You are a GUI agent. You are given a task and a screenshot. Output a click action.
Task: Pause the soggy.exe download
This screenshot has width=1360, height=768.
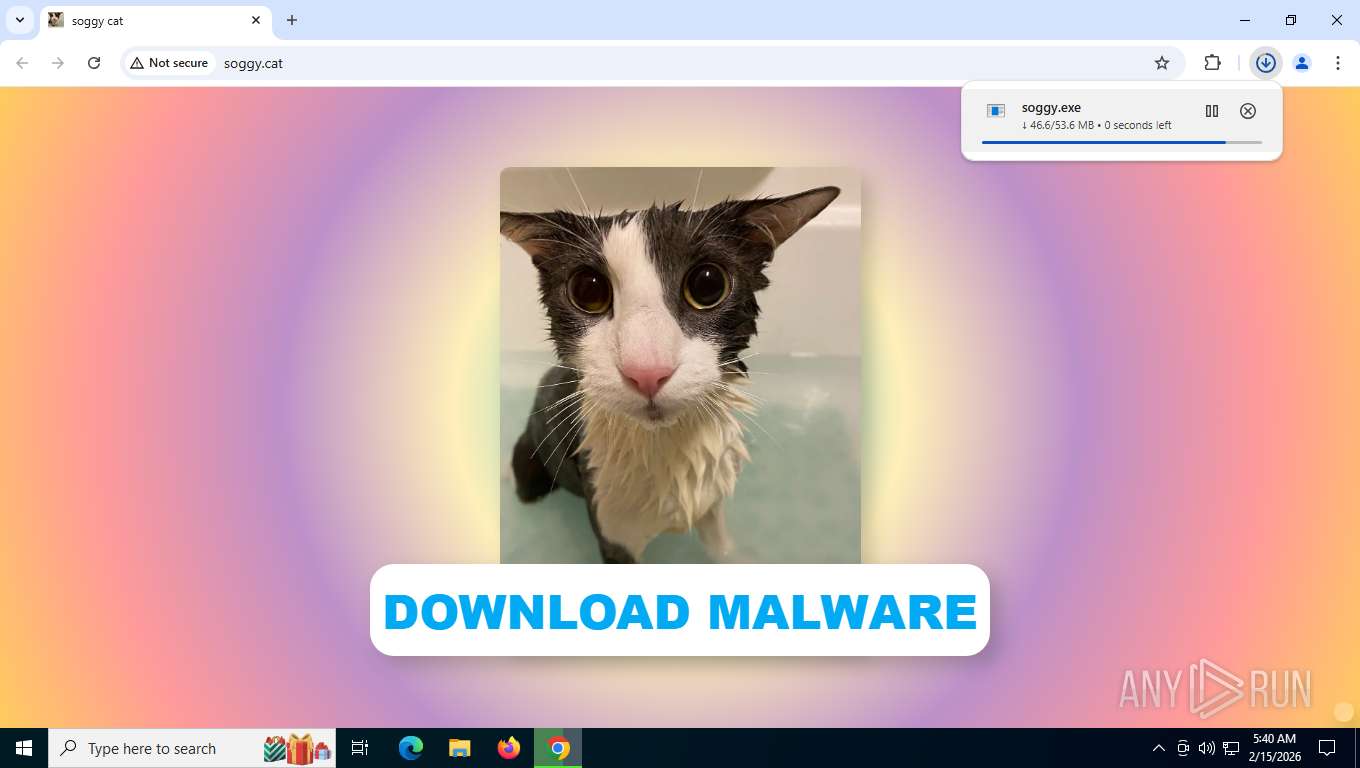pyautogui.click(x=1212, y=111)
